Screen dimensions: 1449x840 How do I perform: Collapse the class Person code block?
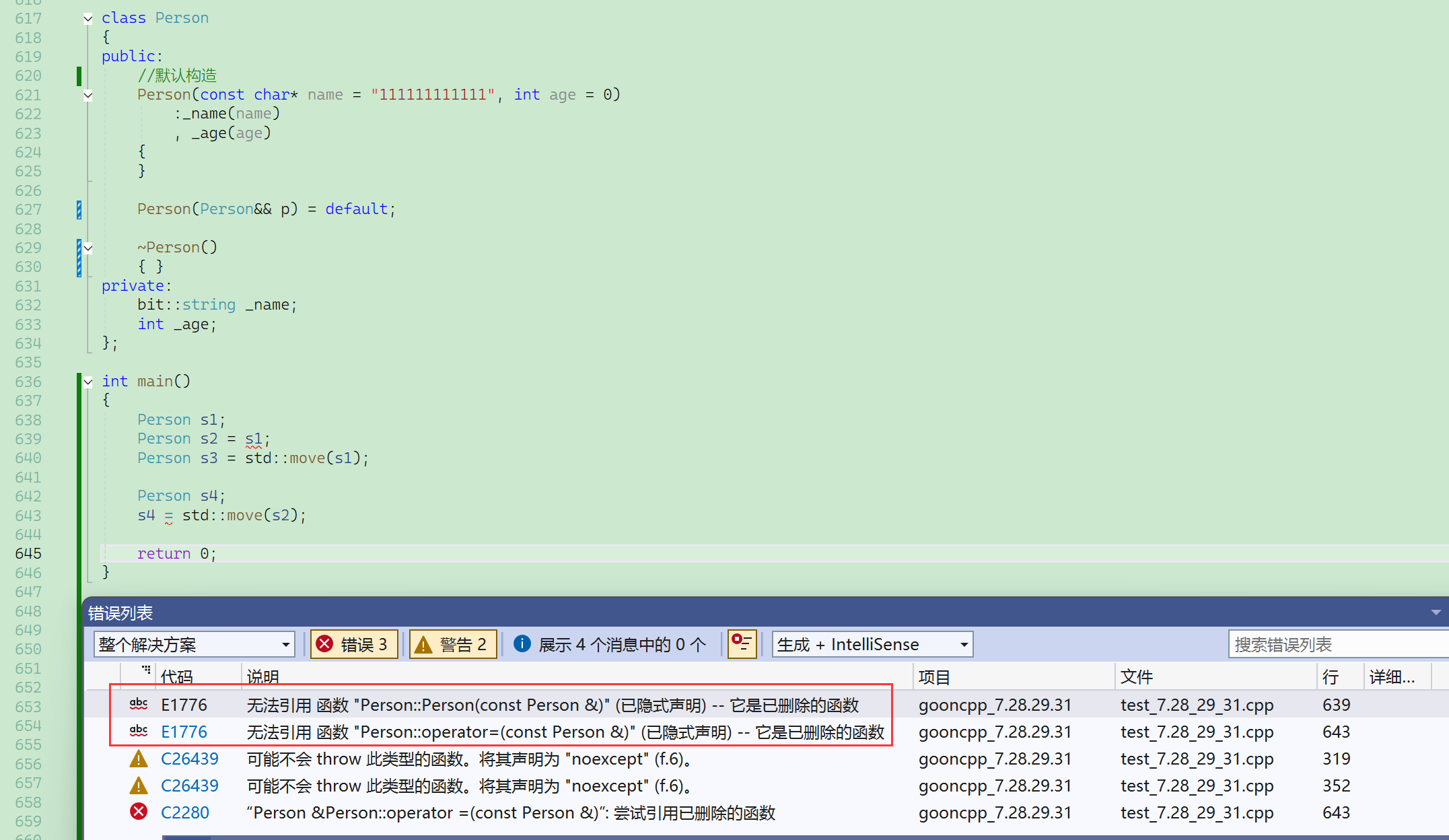click(x=88, y=19)
